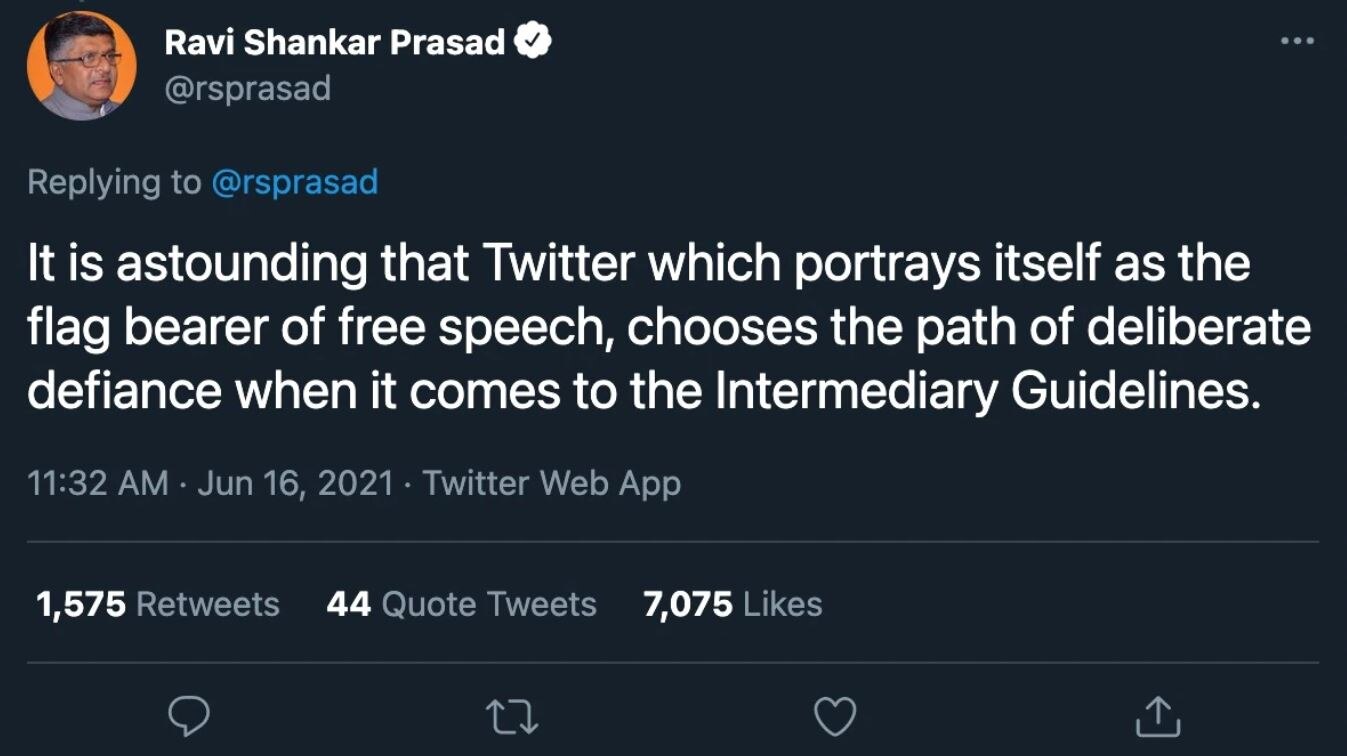Click the reply speech bubble icon

190,714
